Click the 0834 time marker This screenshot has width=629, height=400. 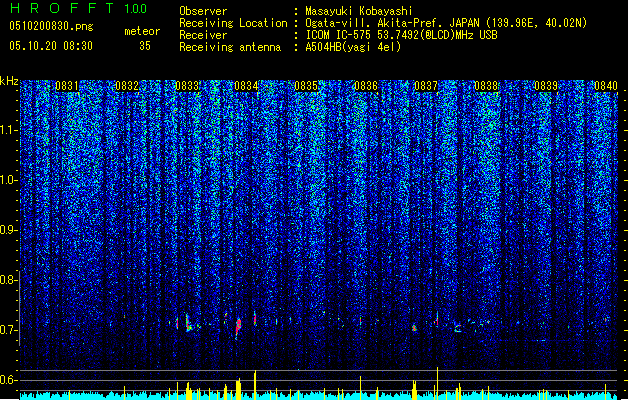[246, 86]
